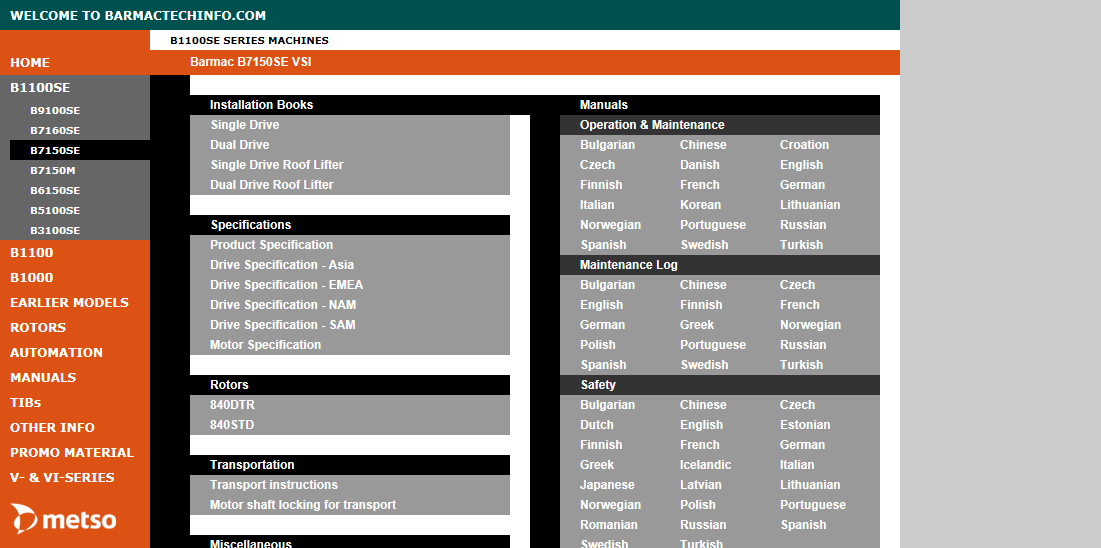This screenshot has height=548, width=1101.
Task: Open the TIBs sidebar section
Action: [25, 403]
